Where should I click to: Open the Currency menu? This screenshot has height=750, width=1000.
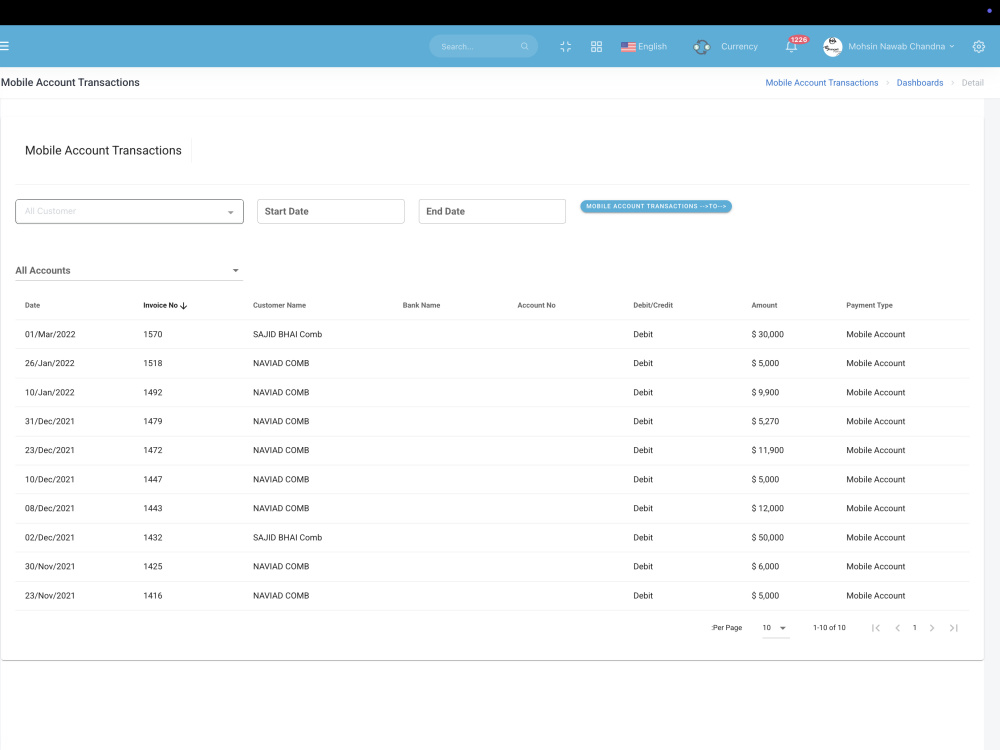tap(739, 47)
